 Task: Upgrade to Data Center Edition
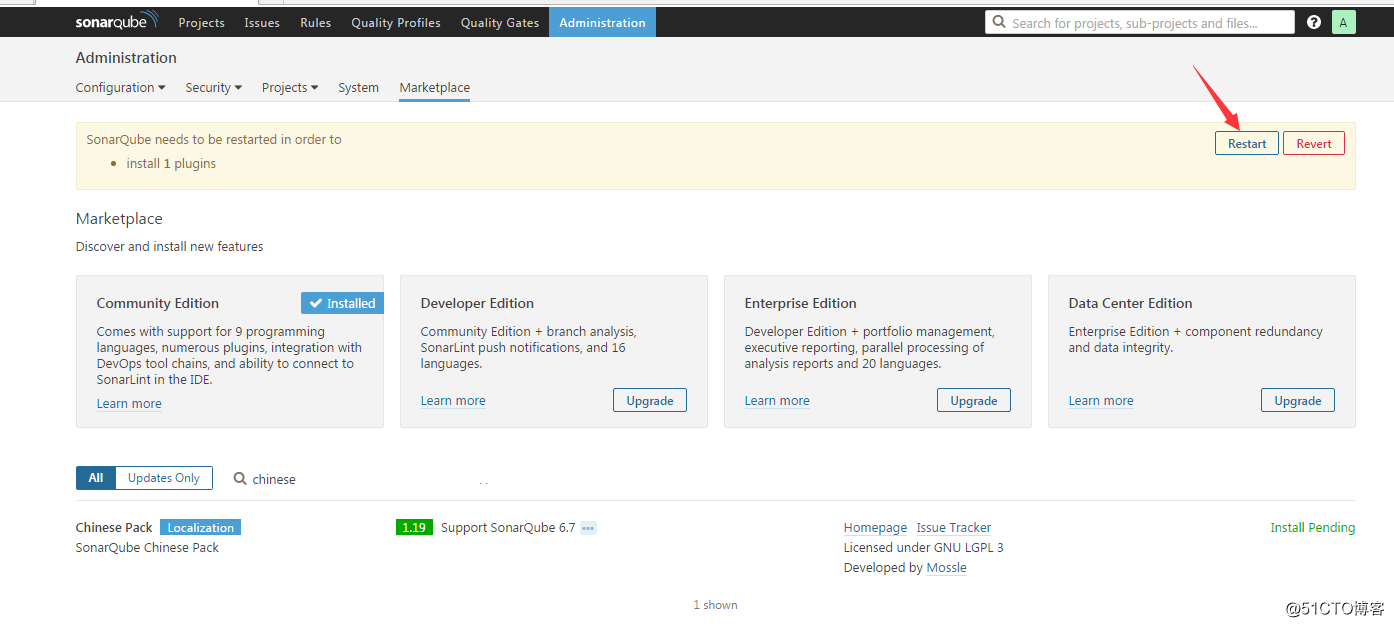[1298, 400]
